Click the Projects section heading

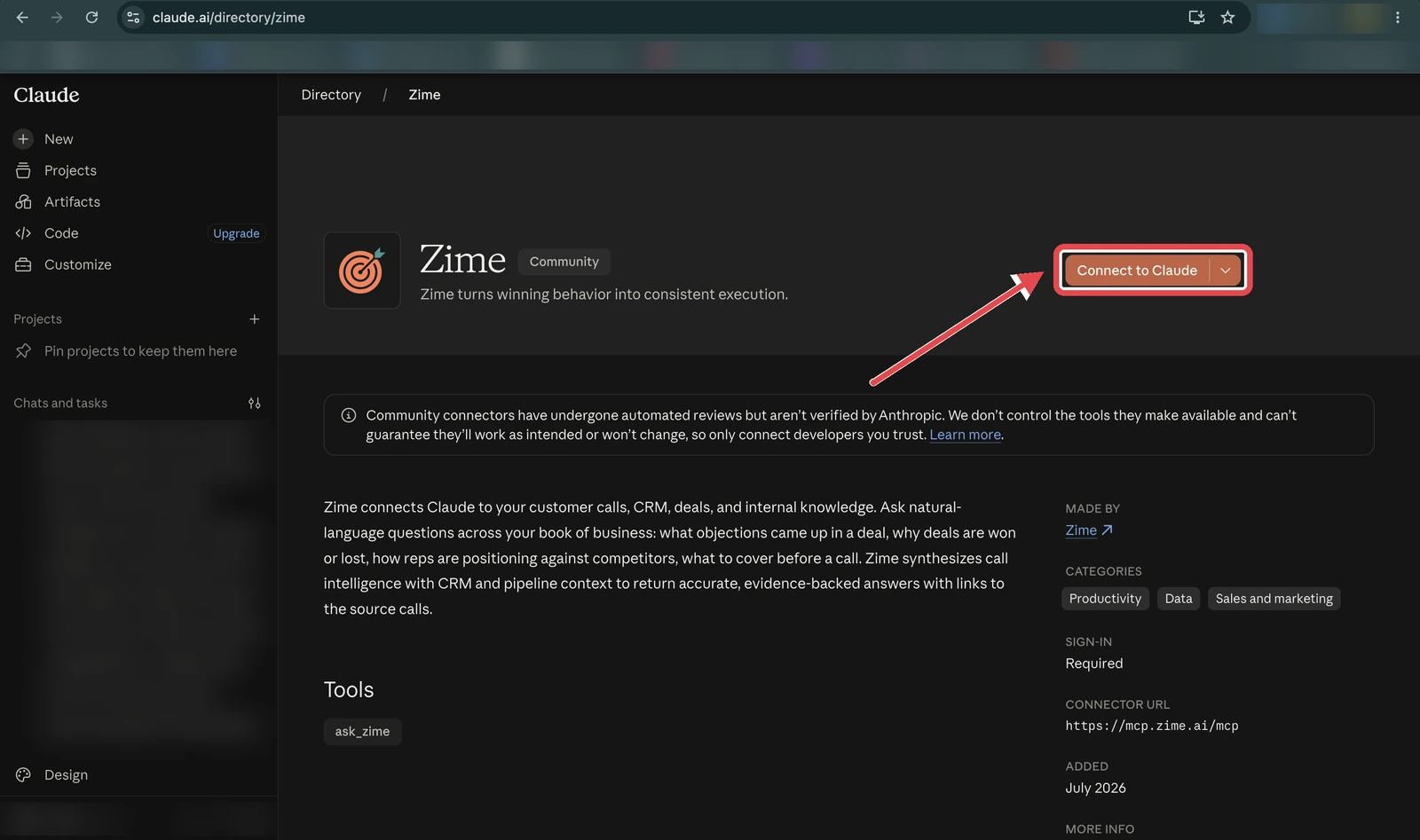pyautogui.click(x=38, y=319)
